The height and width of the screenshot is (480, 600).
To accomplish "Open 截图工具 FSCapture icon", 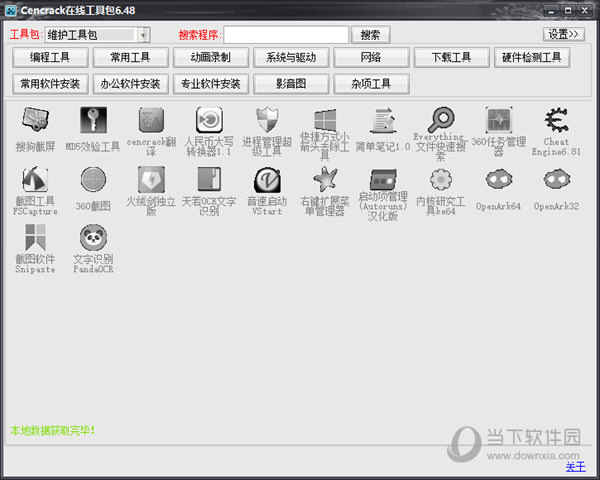I will [x=35, y=179].
